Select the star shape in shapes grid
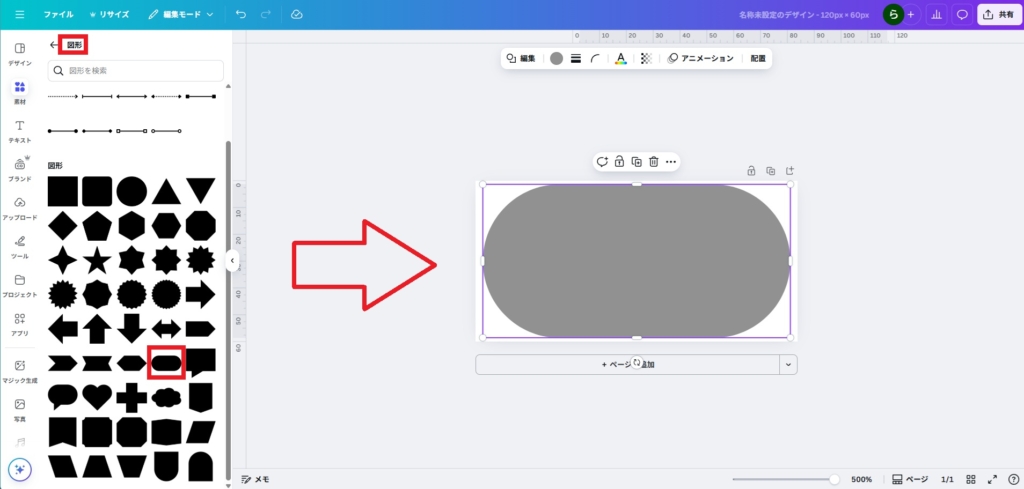Viewport: 1024px width, 489px height. pyautogui.click(x=97, y=260)
